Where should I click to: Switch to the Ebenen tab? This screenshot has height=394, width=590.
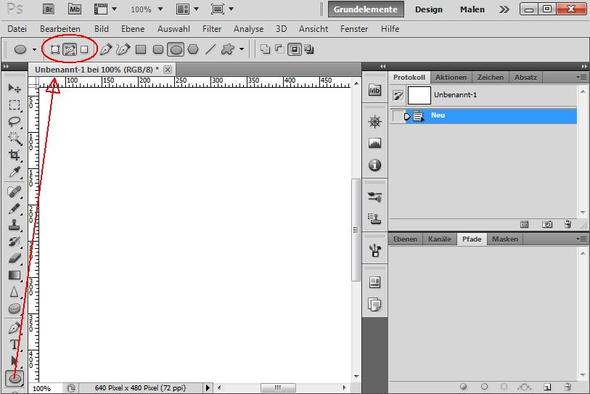[405, 239]
